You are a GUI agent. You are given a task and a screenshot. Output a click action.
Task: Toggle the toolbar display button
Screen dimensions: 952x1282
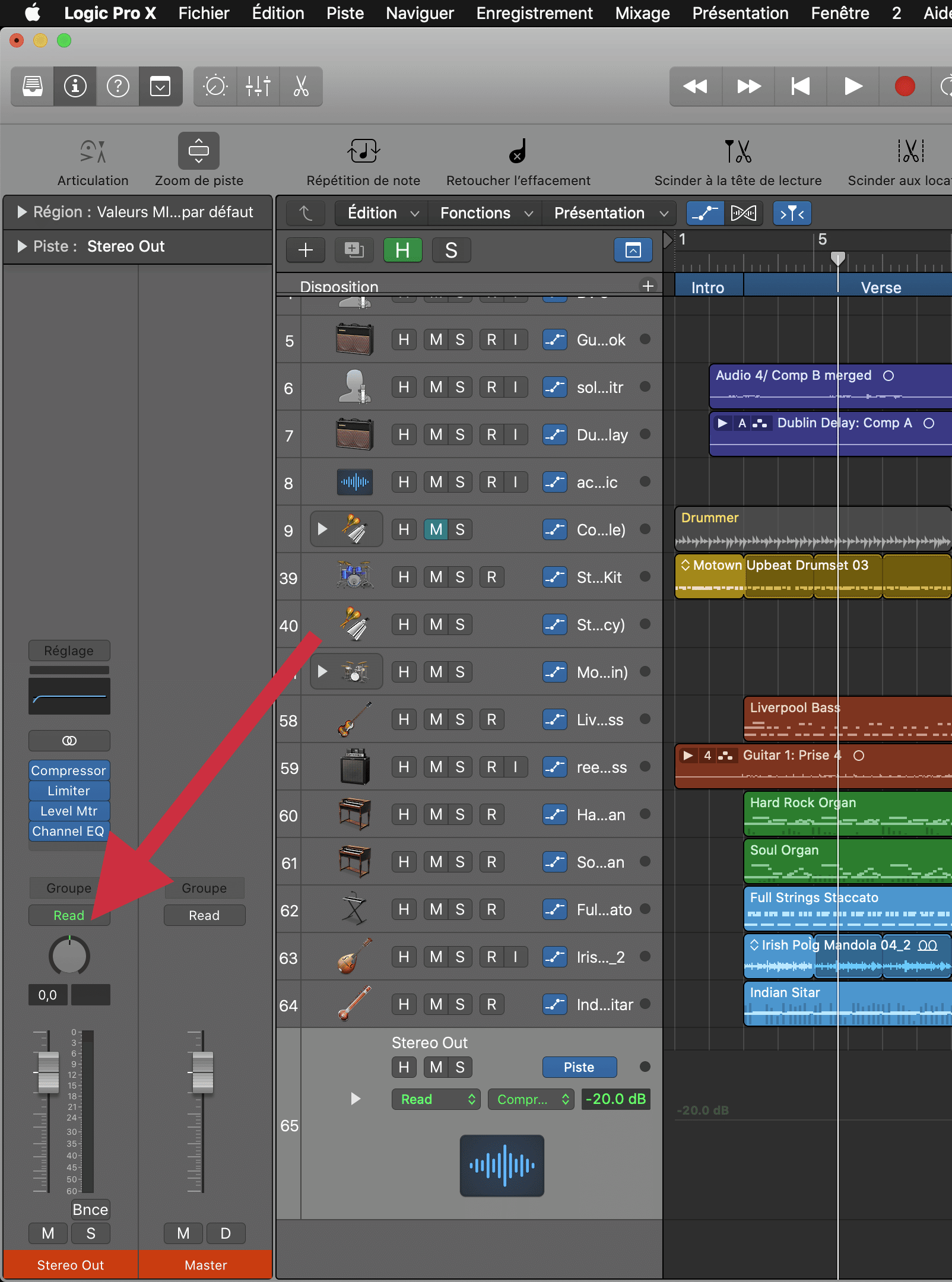160,86
